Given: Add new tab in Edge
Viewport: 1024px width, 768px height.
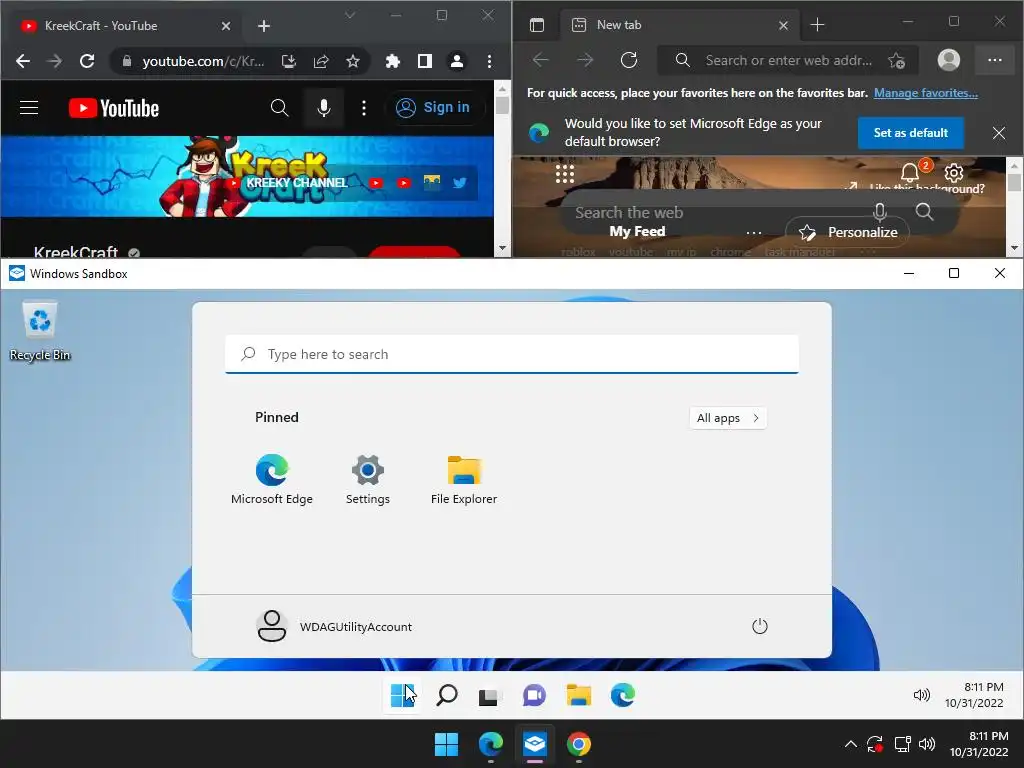Looking at the screenshot, I should click(818, 25).
